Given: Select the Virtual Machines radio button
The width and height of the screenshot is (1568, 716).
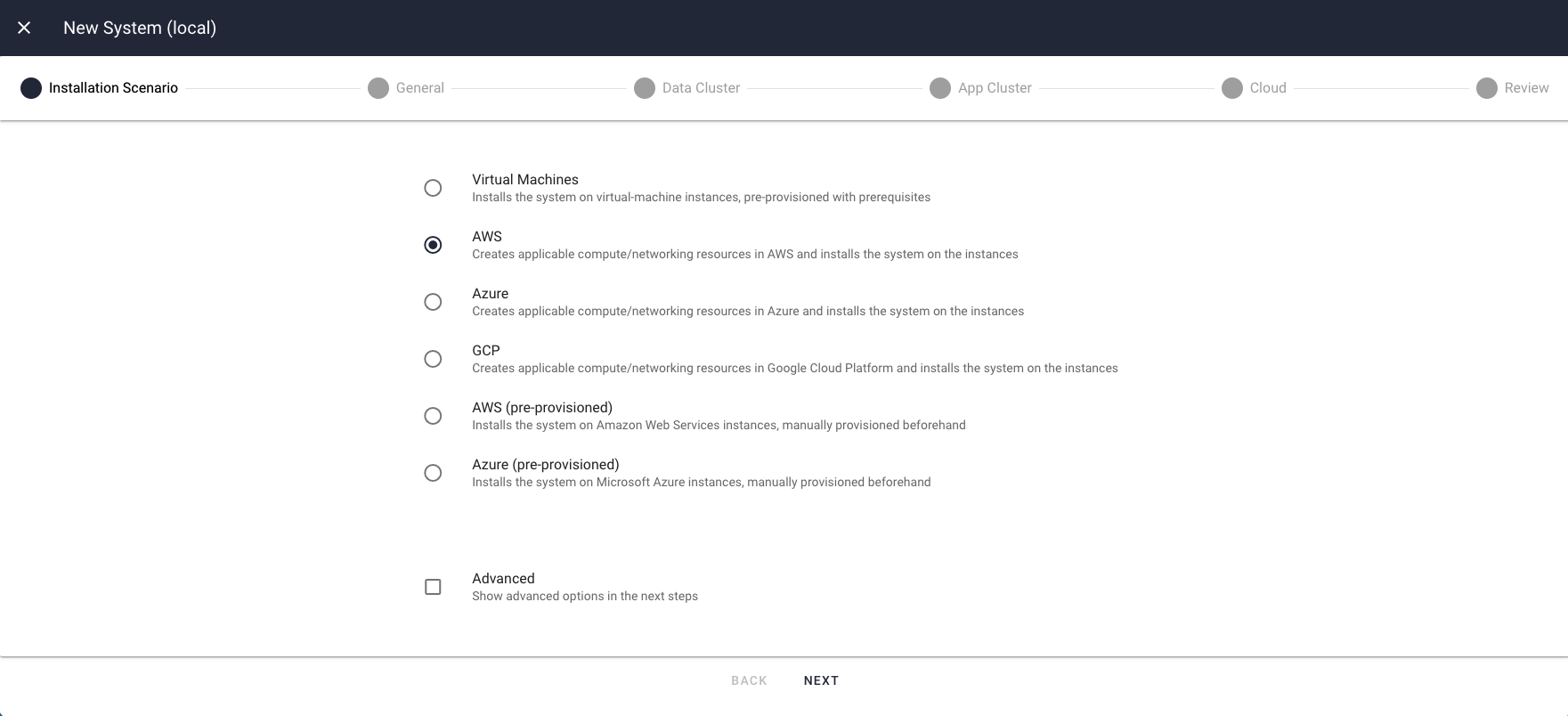Looking at the screenshot, I should point(433,188).
